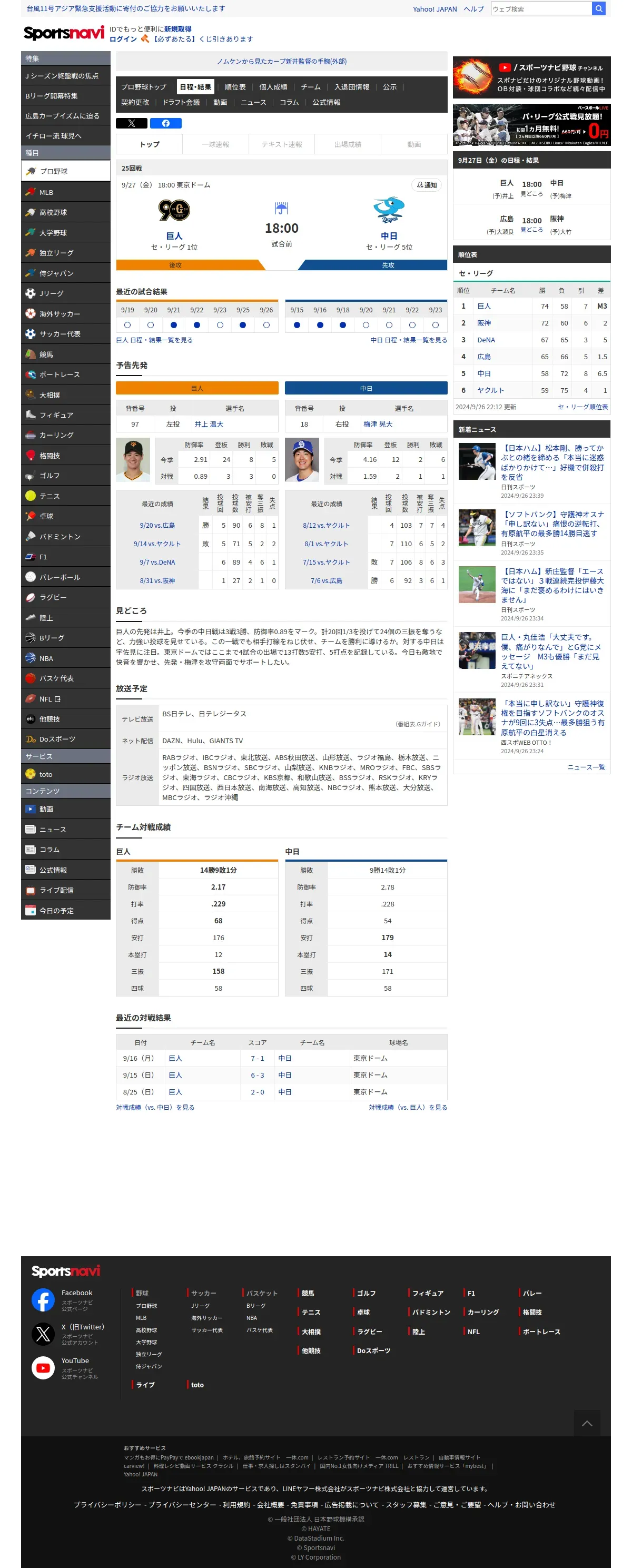
Task: Toggle the 通知 notification button
Action: click(427, 185)
